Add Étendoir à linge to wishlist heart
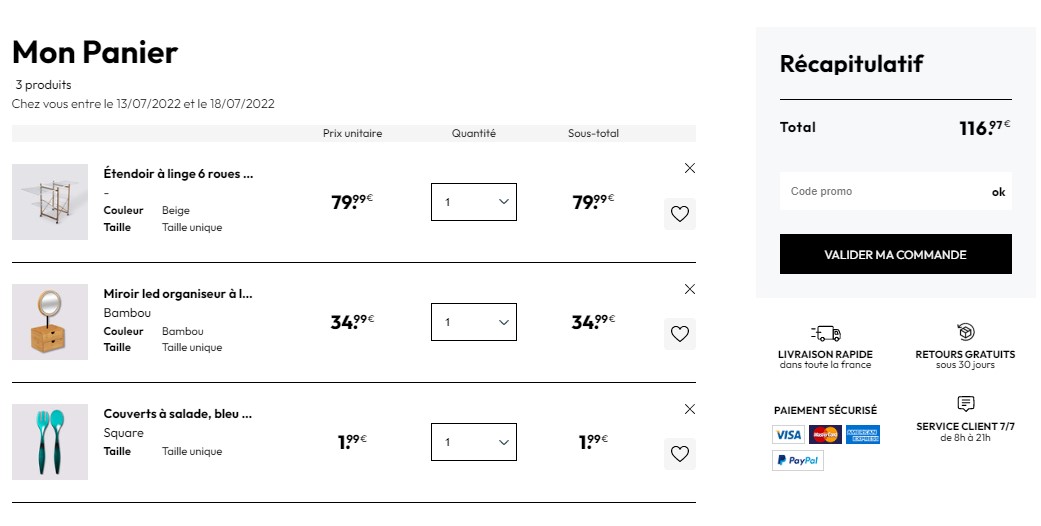This screenshot has height=526, width=1041. tap(680, 214)
